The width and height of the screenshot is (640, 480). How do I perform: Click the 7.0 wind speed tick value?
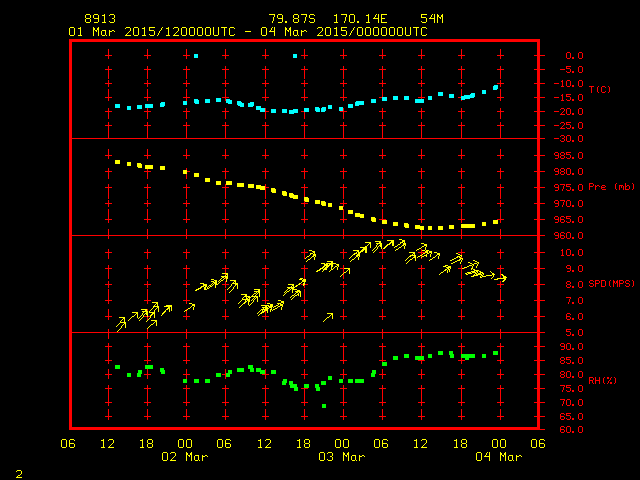pyautogui.click(x=574, y=301)
